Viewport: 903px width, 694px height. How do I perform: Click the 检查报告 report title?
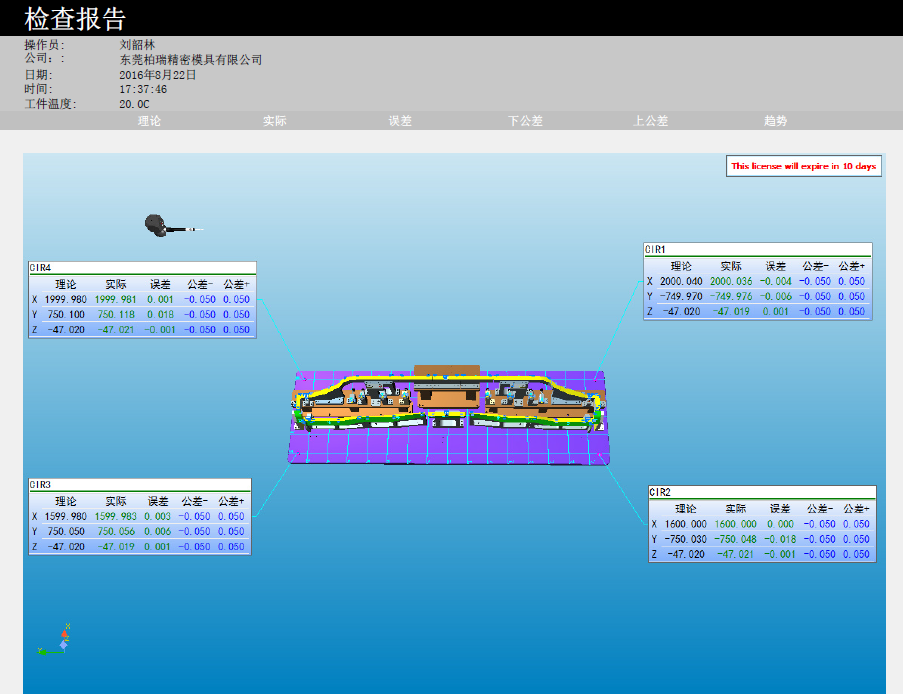click(x=75, y=18)
